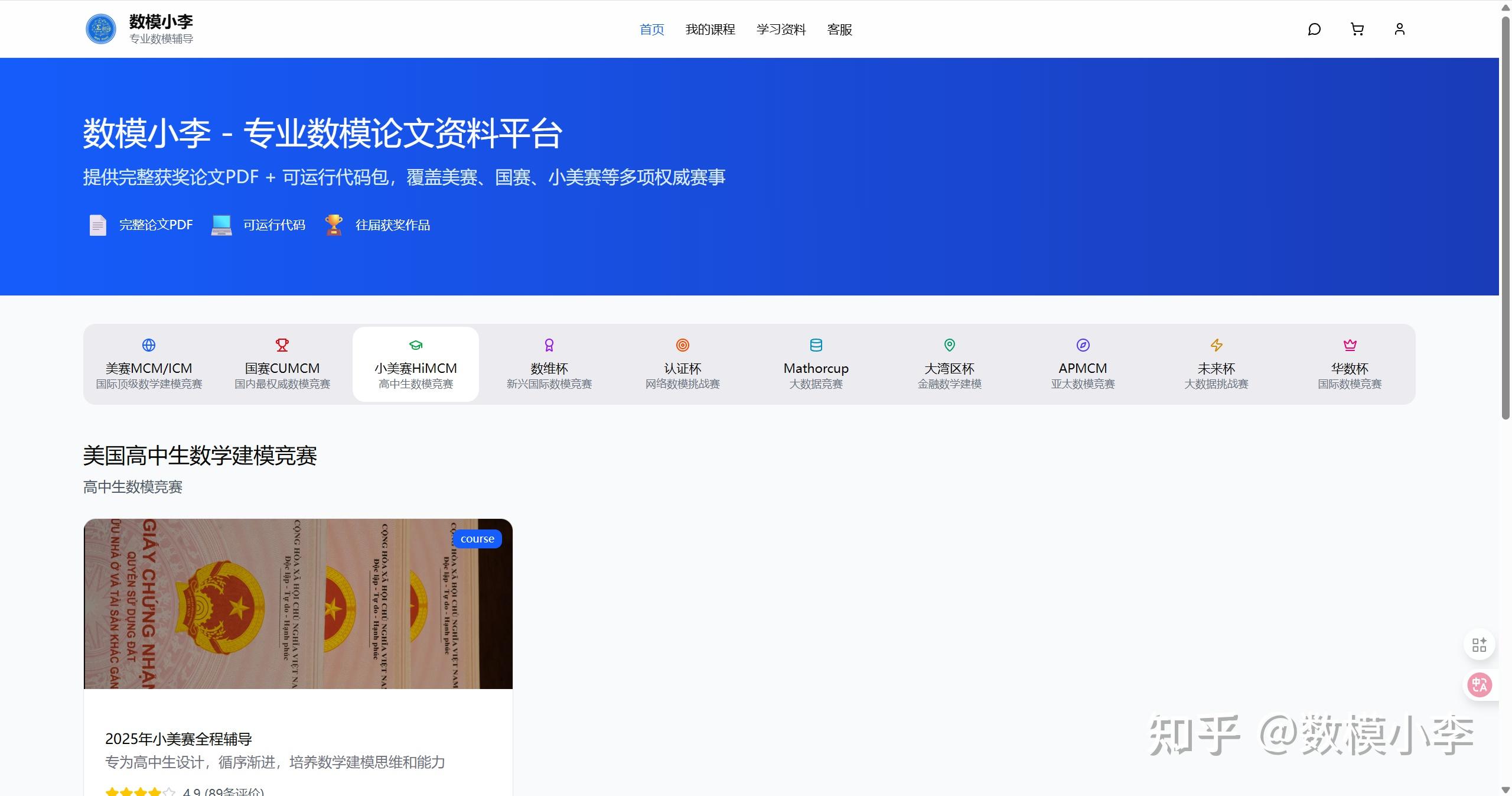Select the 美赛MCM/ICM globe icon
This screenshot has width=1512, height=796.
tap(148, 345)
